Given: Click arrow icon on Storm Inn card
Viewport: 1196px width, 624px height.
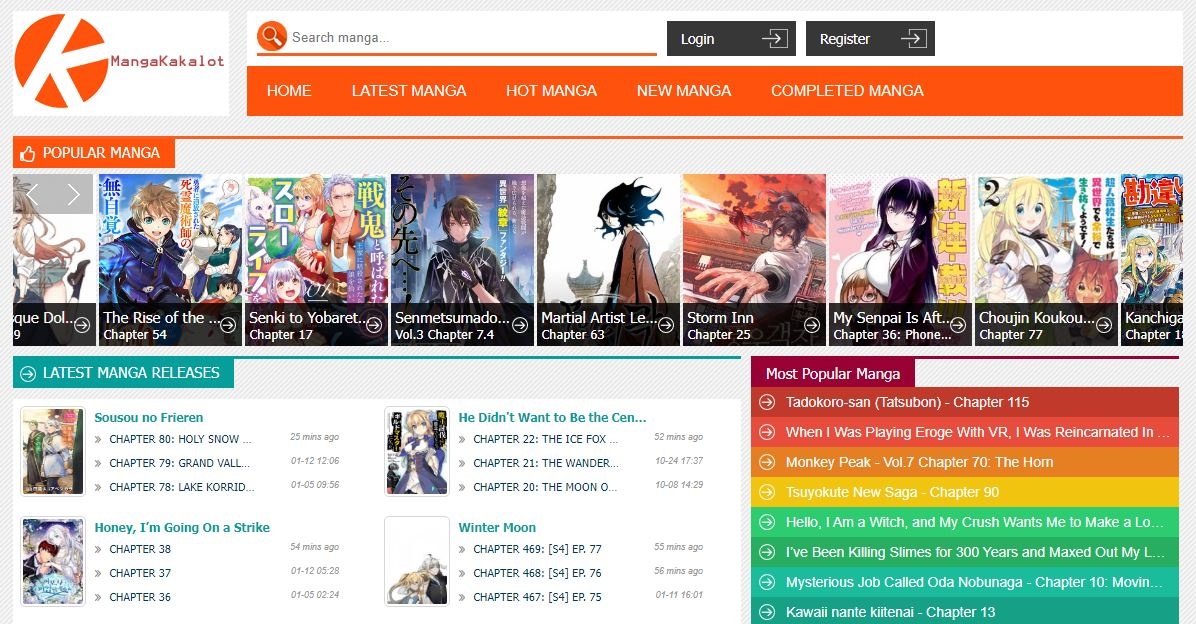Looking at the screenshot, I should 812,325.
